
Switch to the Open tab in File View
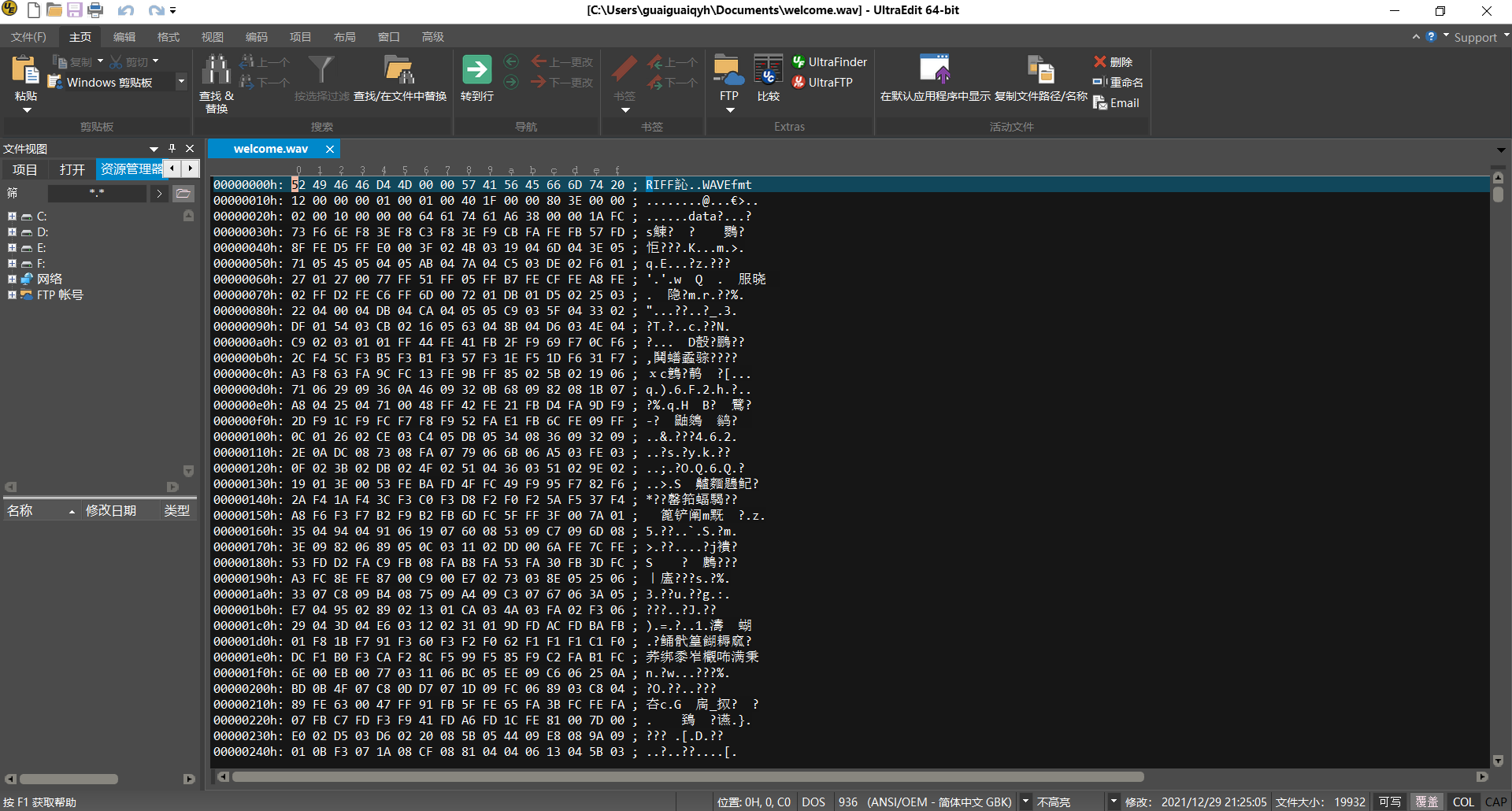(72, 169)
